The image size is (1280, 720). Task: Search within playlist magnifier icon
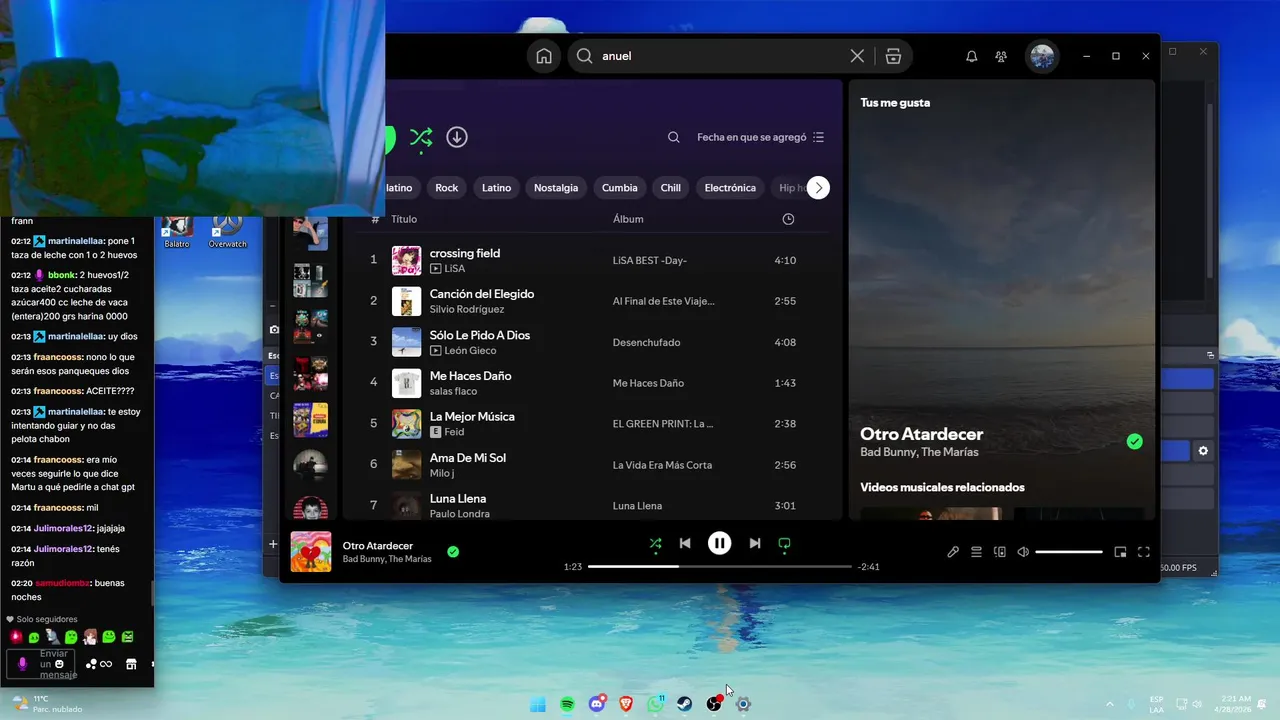674,137
